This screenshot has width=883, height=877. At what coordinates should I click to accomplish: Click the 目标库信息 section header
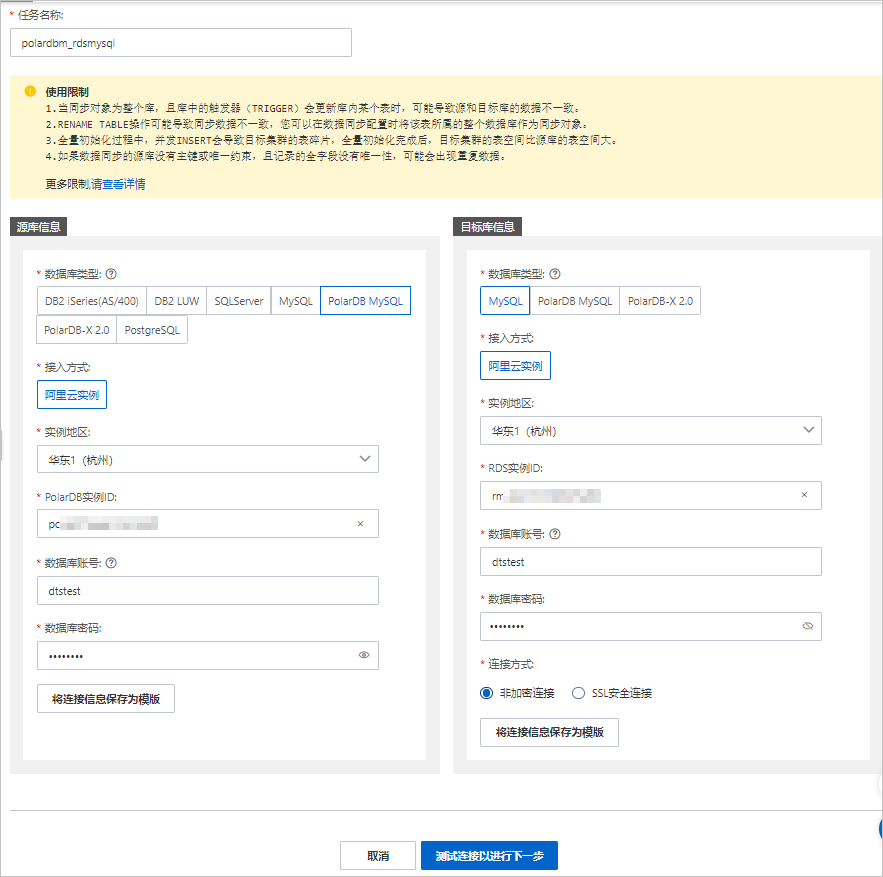pyautogui.click(x=488, y=227)
